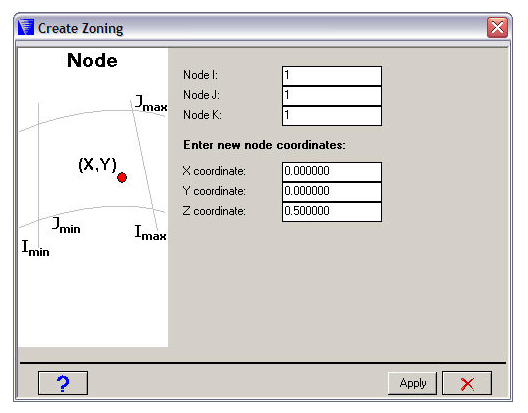The width and height of the screenshot is (528, 413).
Task: Click the blue Create Zoning title icon
Action: [x=26, y=27]
